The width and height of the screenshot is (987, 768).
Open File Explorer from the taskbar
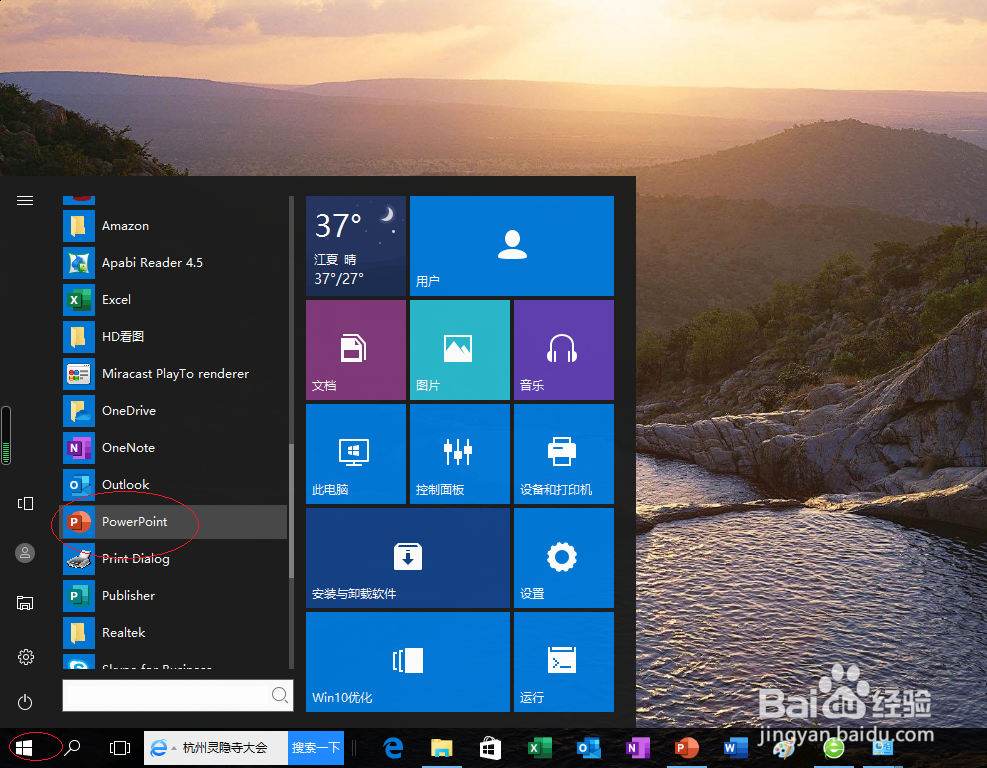coord(441,748)
